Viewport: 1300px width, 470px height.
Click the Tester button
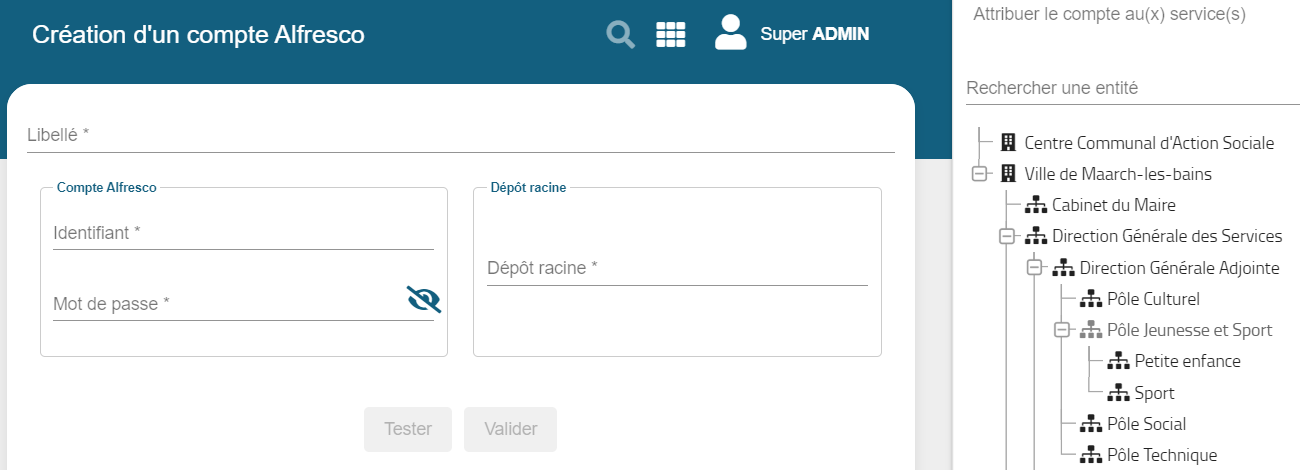click(408, 429)
